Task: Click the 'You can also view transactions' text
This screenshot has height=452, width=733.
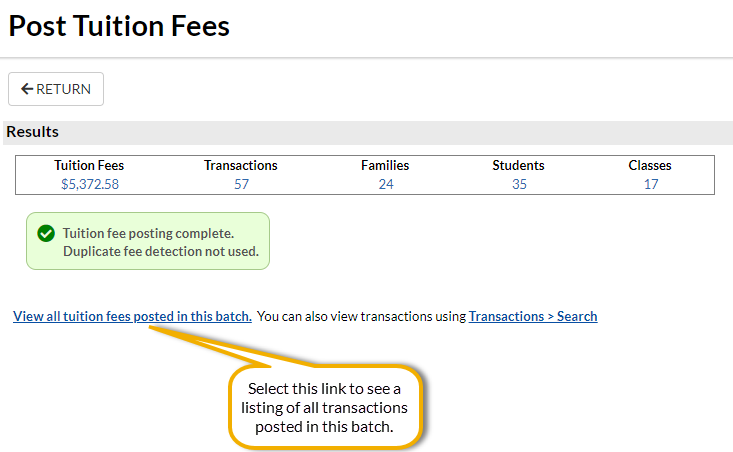Action: [362, 316]
